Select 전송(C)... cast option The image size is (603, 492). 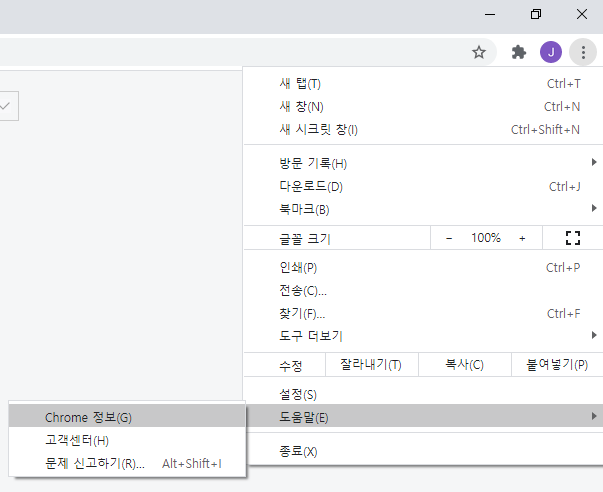423,290
